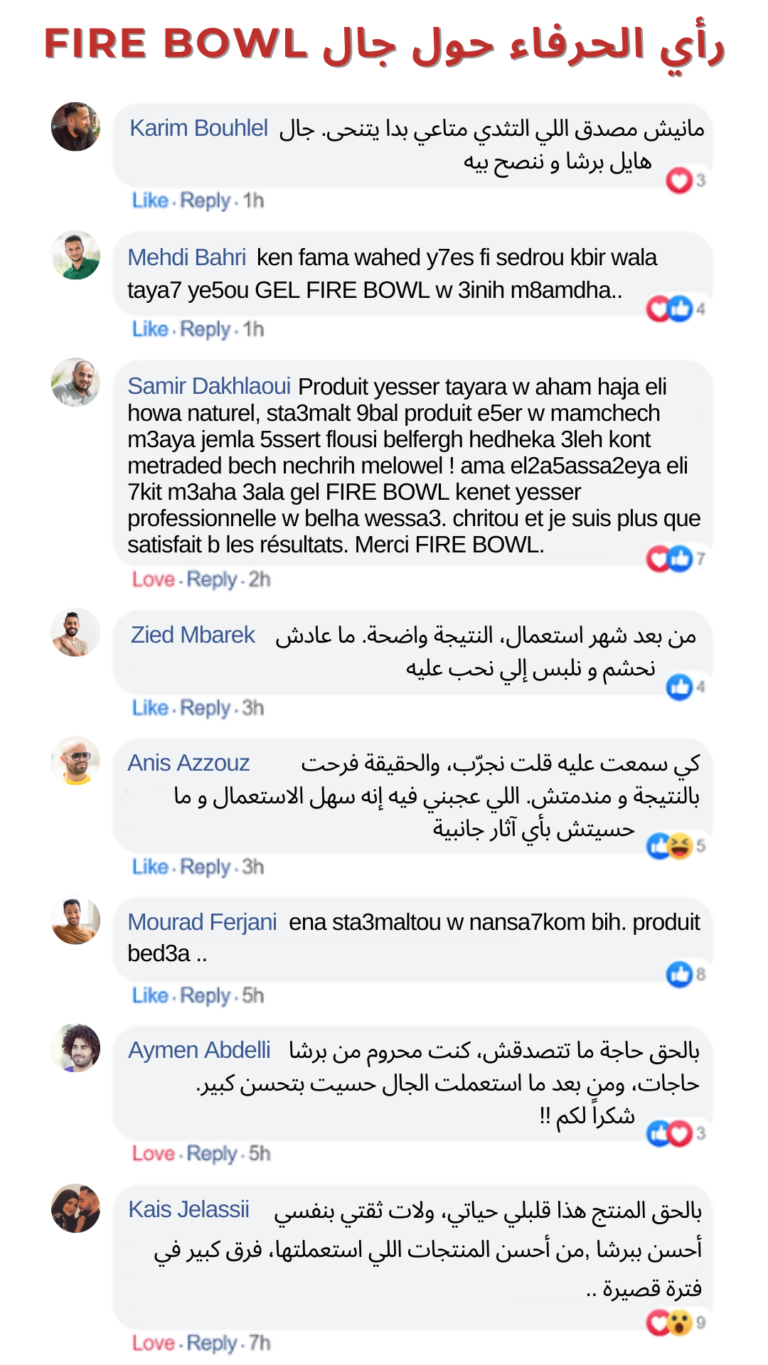Toggle Love on Samir Dakhlaoui's comment
Viewport: 768px width, 1365px height.
pos(153,579)
